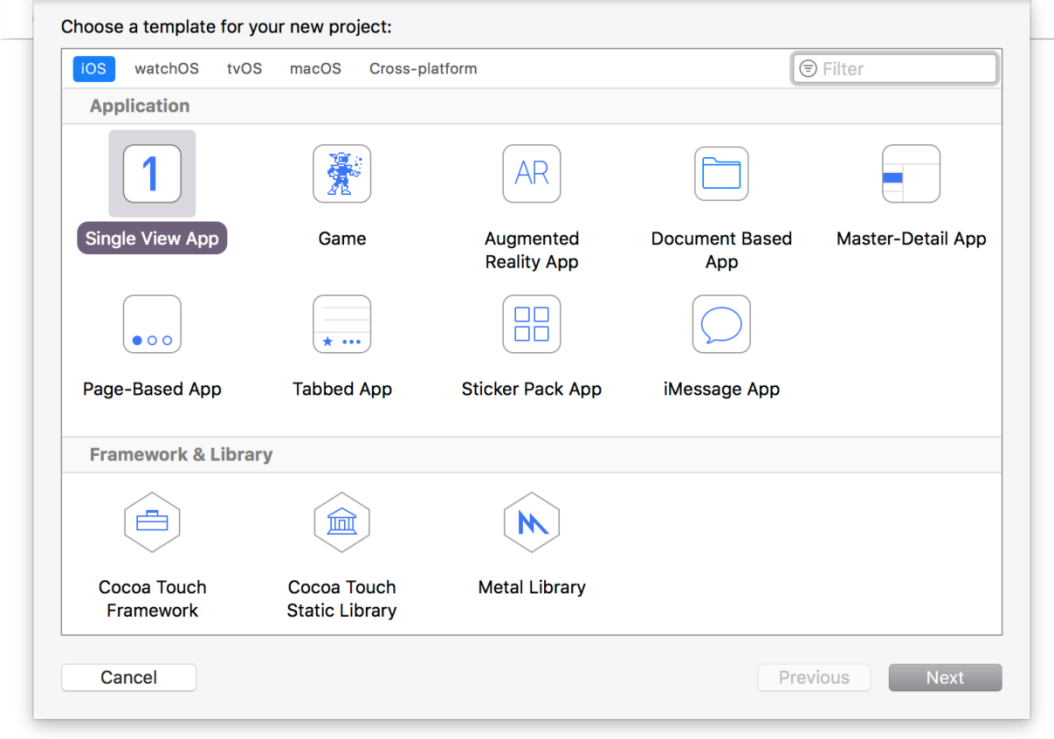Screen dimensions: 1054x739
Task: Click the "Master-Detail App" label
Action: click(911, 239)
